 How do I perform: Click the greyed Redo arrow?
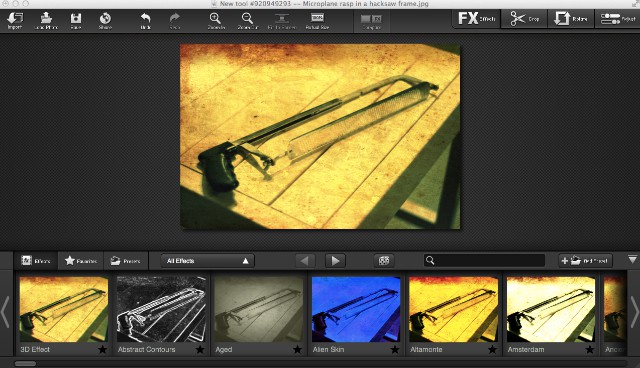tap(175, 20)
